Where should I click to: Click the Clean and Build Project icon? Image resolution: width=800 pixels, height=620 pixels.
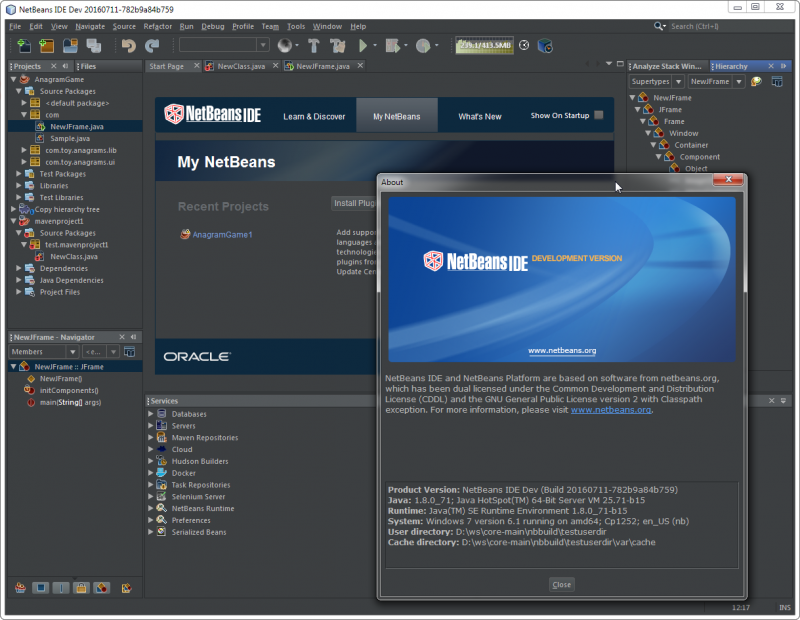(337, 45)
